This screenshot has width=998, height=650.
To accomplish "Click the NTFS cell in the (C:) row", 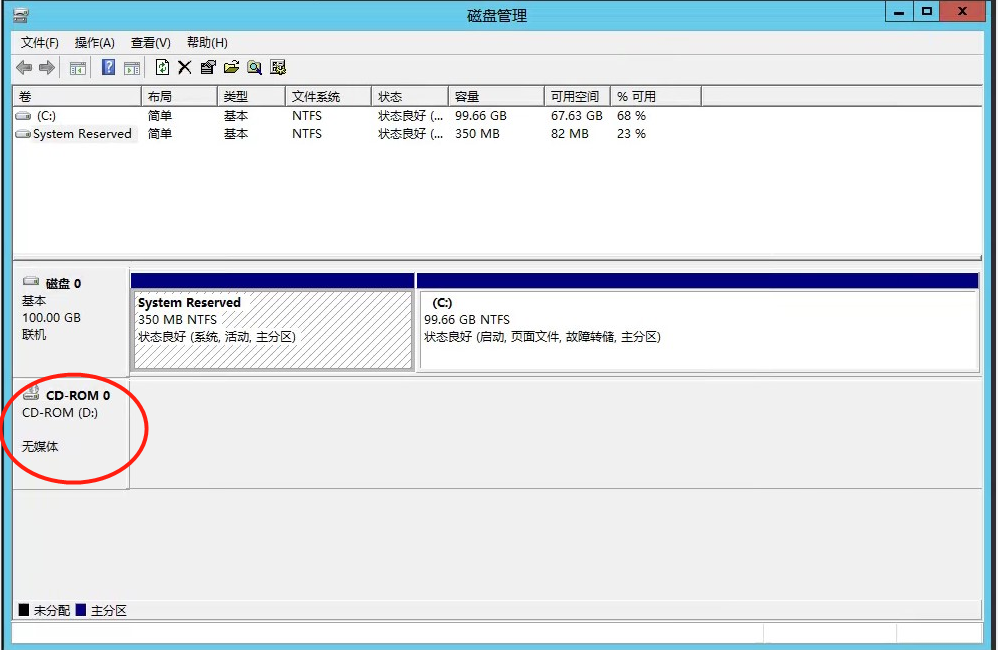I will click(307, 116).
